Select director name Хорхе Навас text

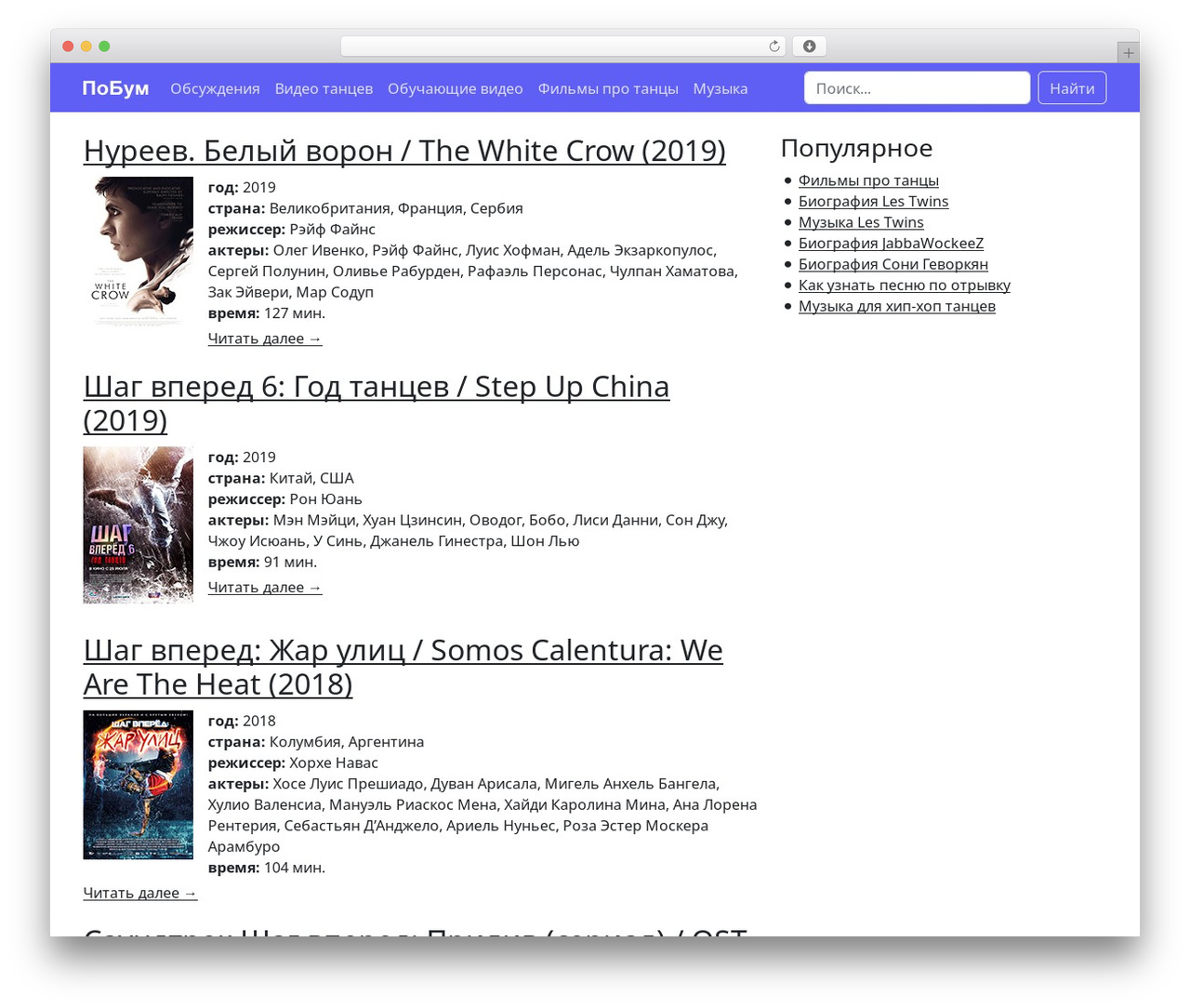(x=334, y=763)
